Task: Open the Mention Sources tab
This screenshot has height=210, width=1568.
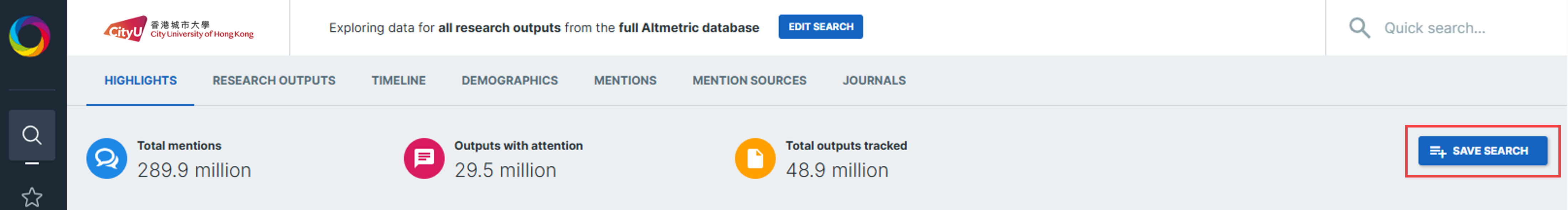Action: point(749,81)
